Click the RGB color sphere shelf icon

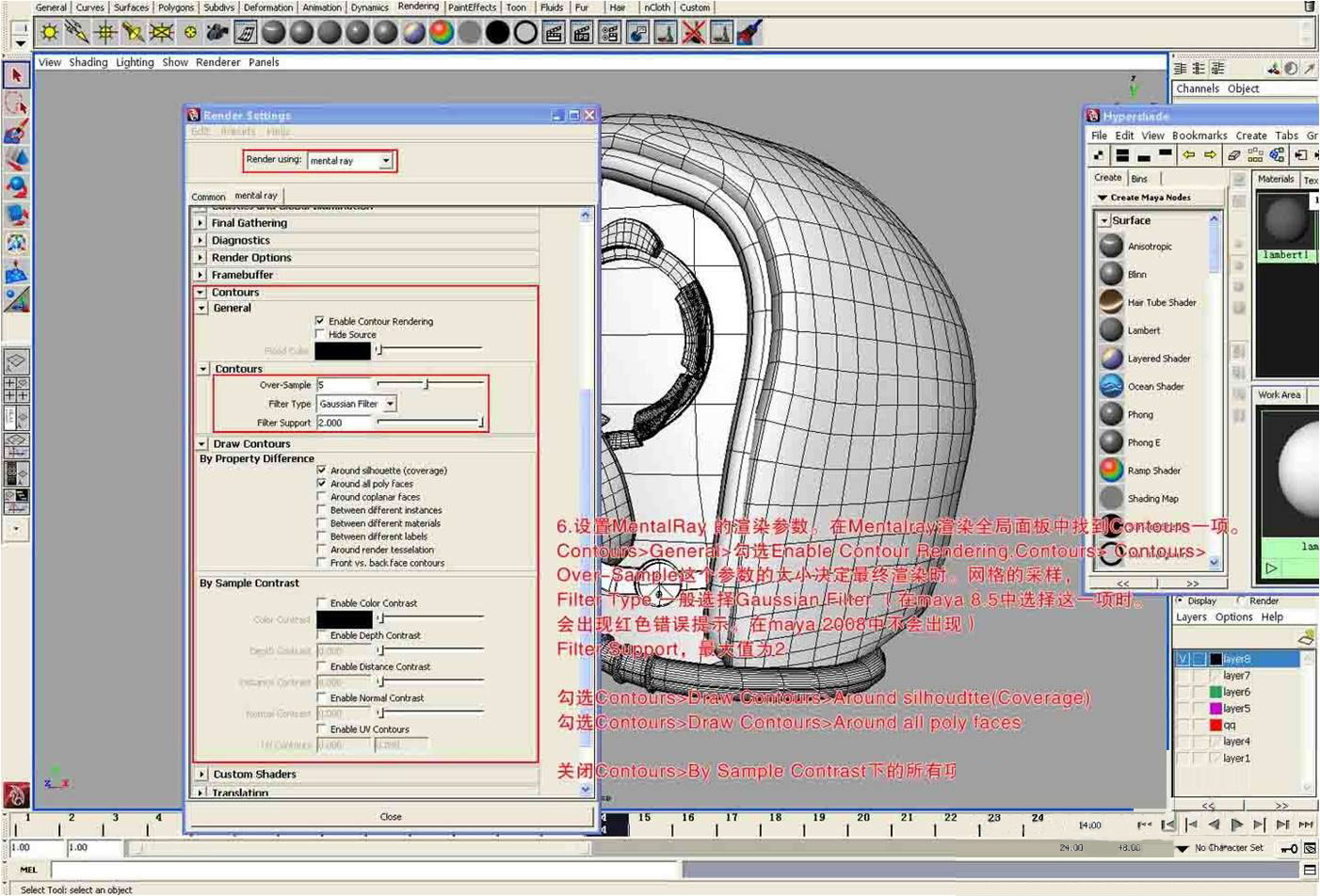tap(441, 33)
